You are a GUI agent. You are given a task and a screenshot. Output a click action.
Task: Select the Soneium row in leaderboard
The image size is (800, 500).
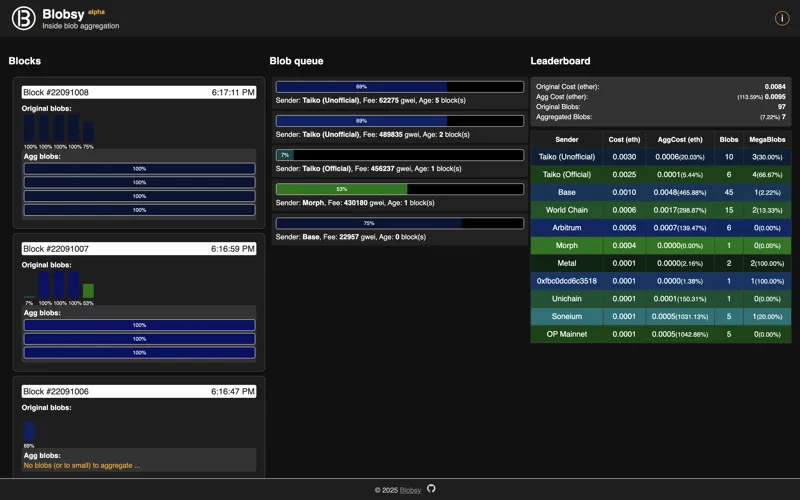[661, 316]
